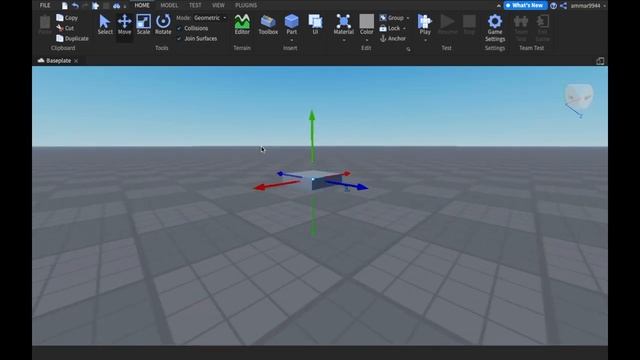Image resolution: width=640 pixels, height=360 pixels.
Task: Open the UI insert tool
Action: pyautogui.click(x=315, y=24)
